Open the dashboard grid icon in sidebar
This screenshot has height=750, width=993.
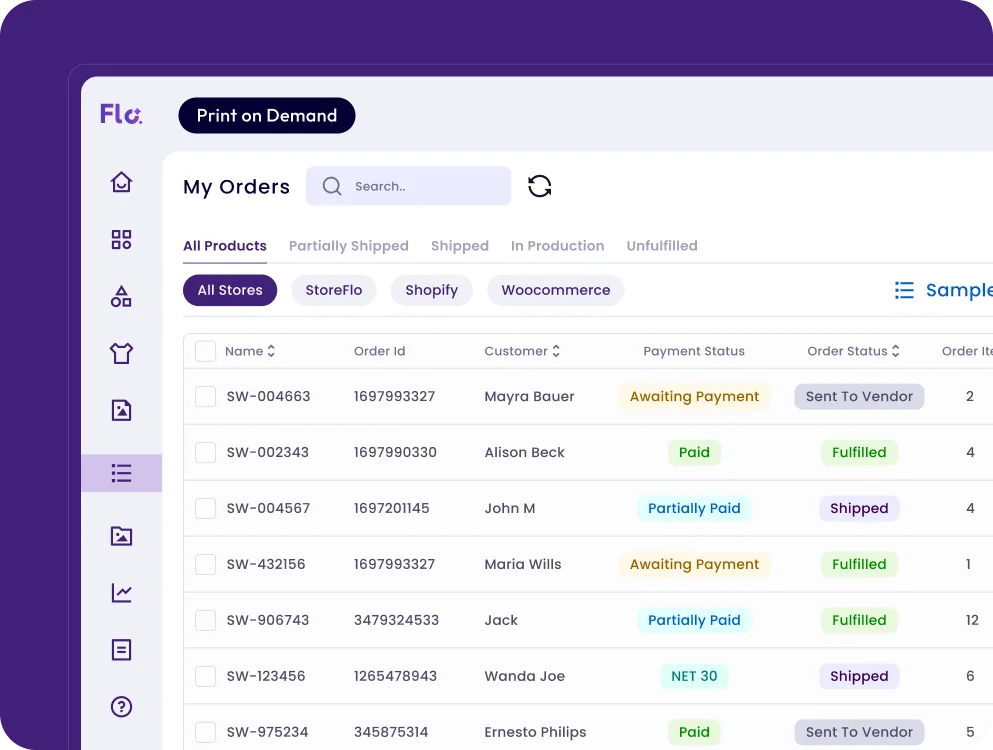coord(121,239)
